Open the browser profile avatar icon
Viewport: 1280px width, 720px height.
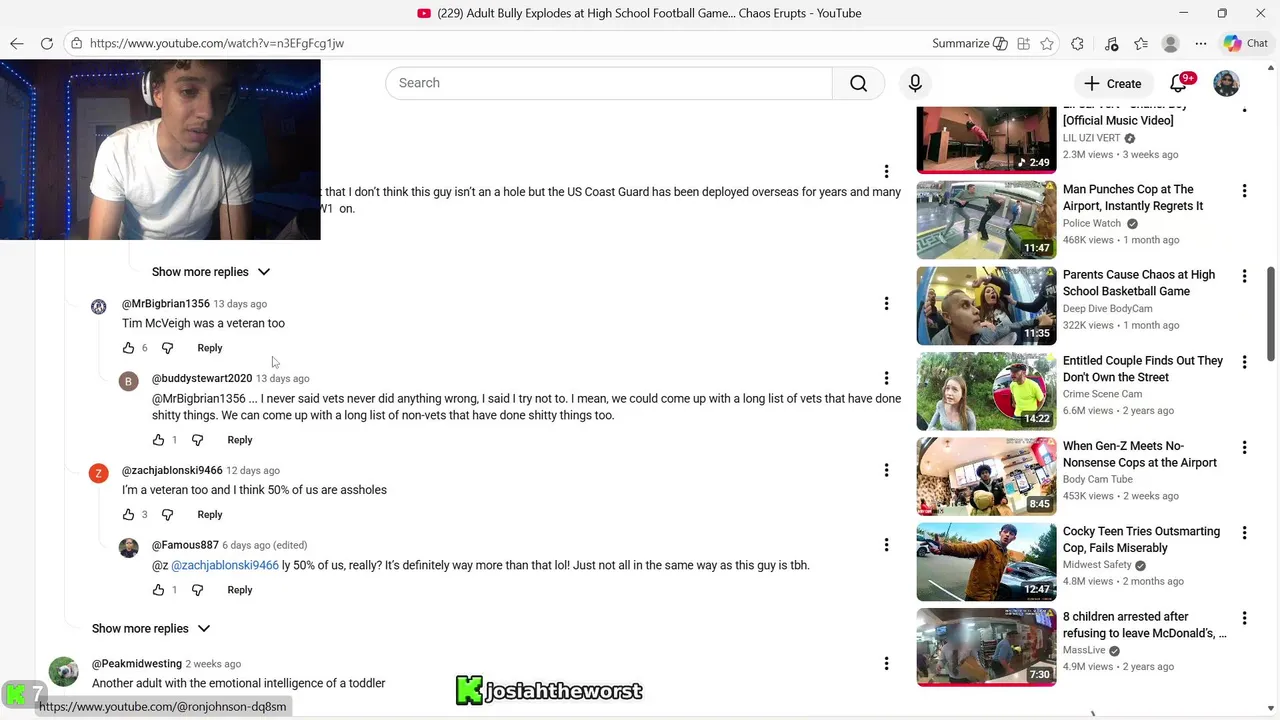coord(1171,43)
